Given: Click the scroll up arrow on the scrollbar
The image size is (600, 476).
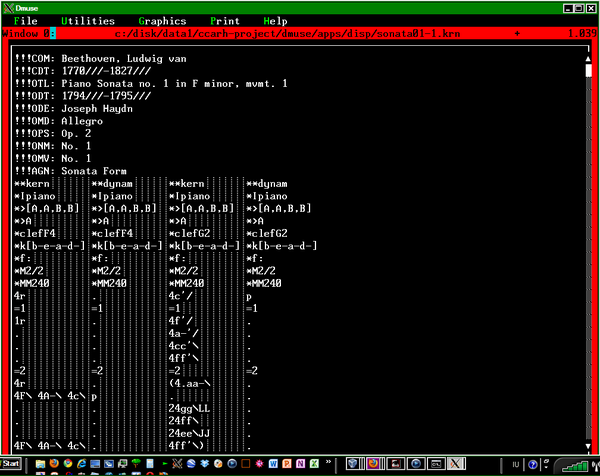Looking at the screenshot, I should 588,58.
